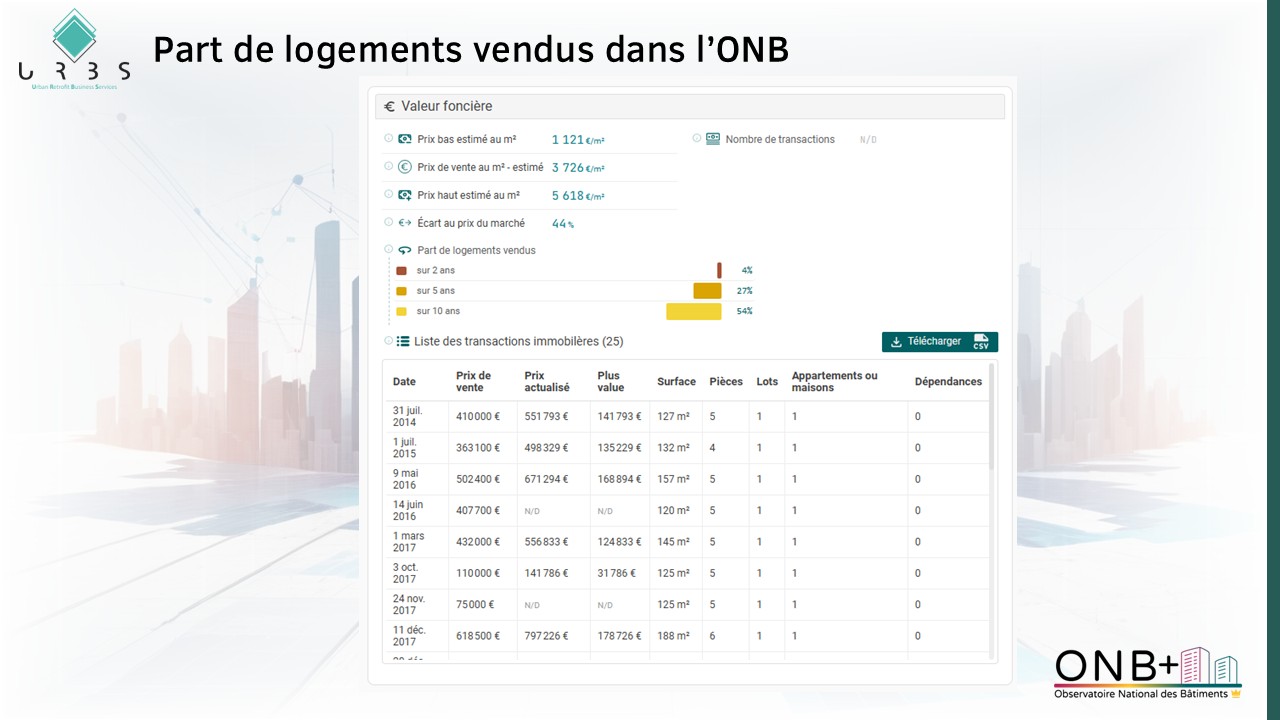The height and width of the screenshot is (720, 1280).
Task: Collapse the Valeur foncière section header
Action: point(689,106)
